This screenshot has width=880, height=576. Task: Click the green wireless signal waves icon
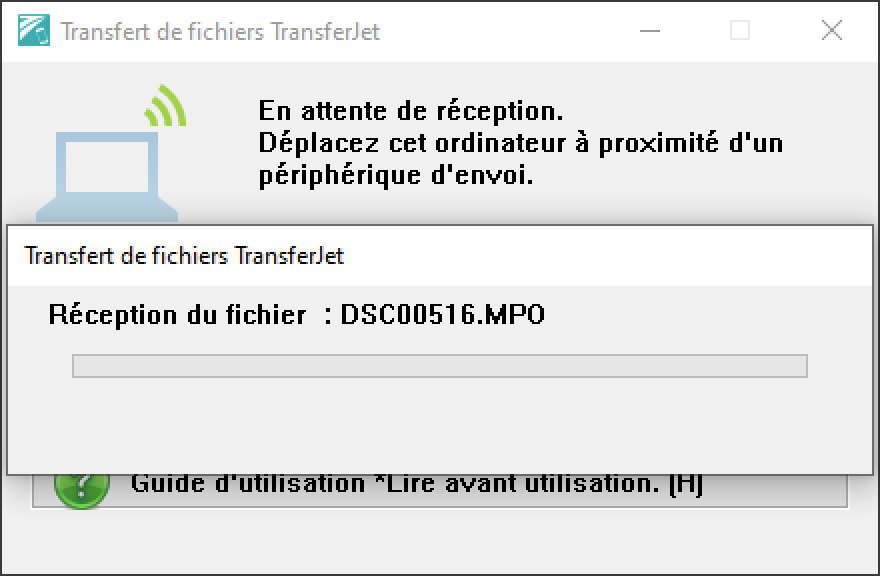coord(166,105)
